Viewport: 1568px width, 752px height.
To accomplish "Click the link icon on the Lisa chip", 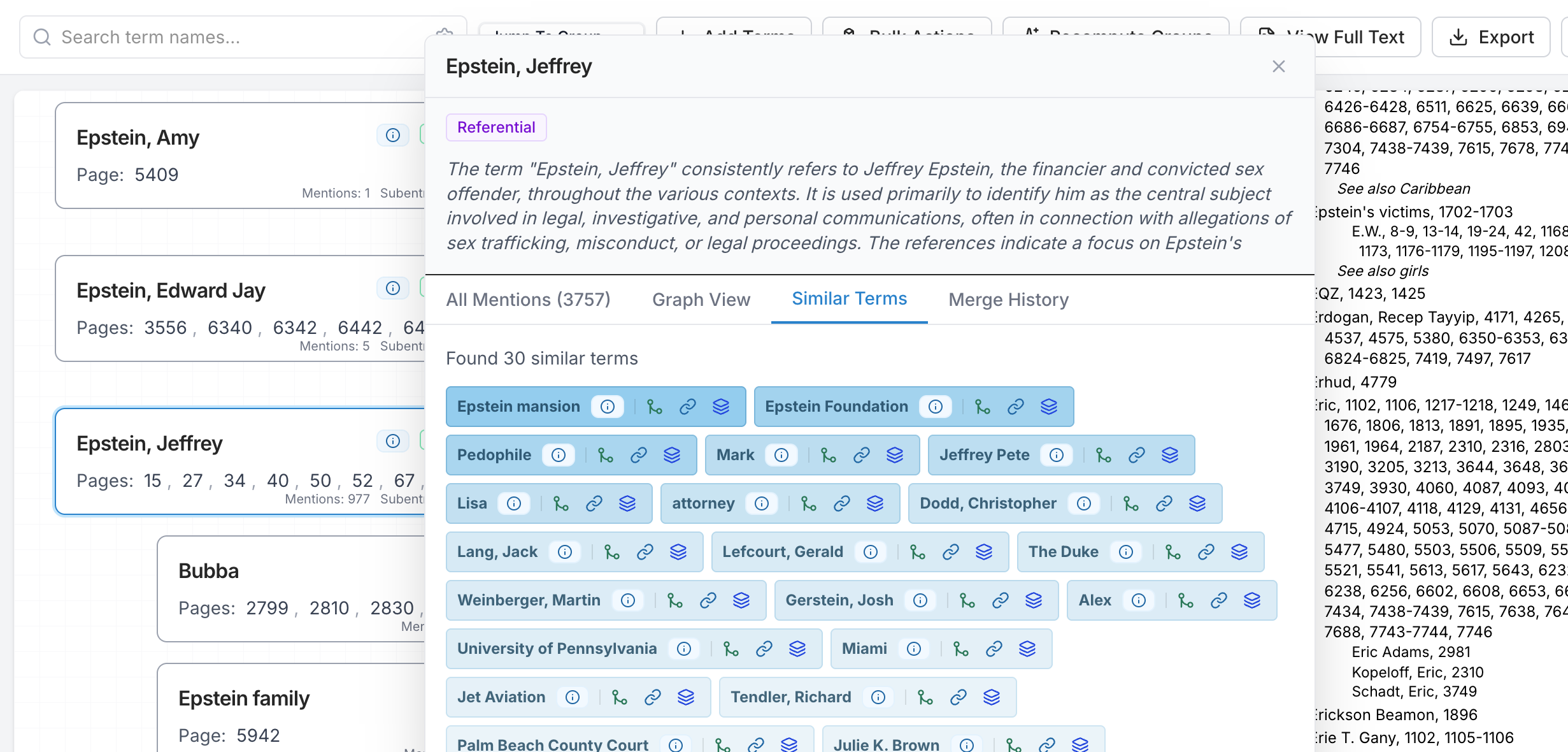I will (594, 503).
